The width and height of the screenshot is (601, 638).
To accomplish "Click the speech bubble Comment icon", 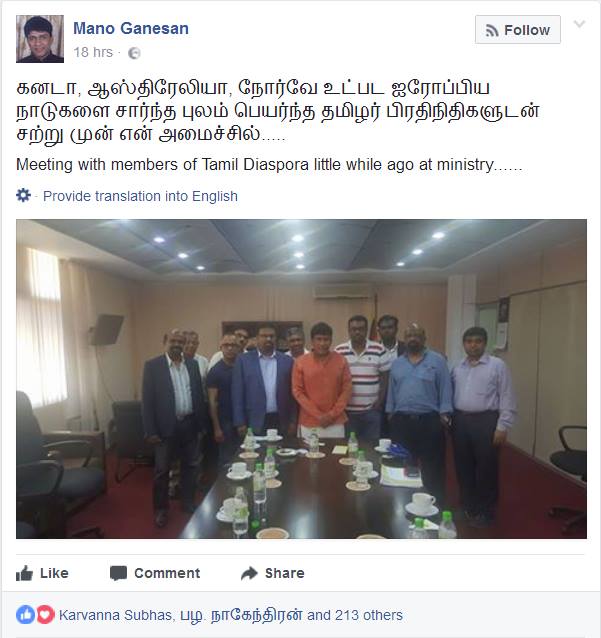I will click(118, 573).
